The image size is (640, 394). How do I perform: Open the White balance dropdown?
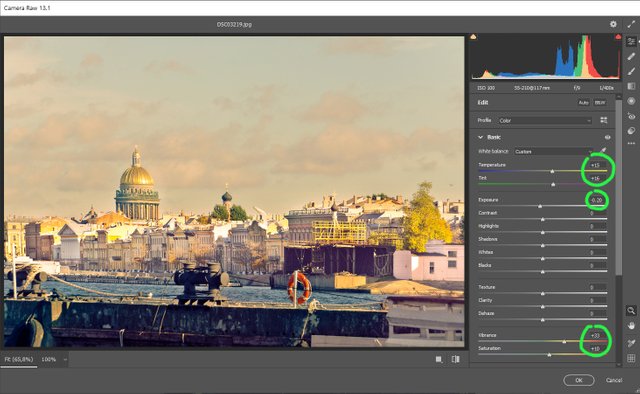click(553, 151)
